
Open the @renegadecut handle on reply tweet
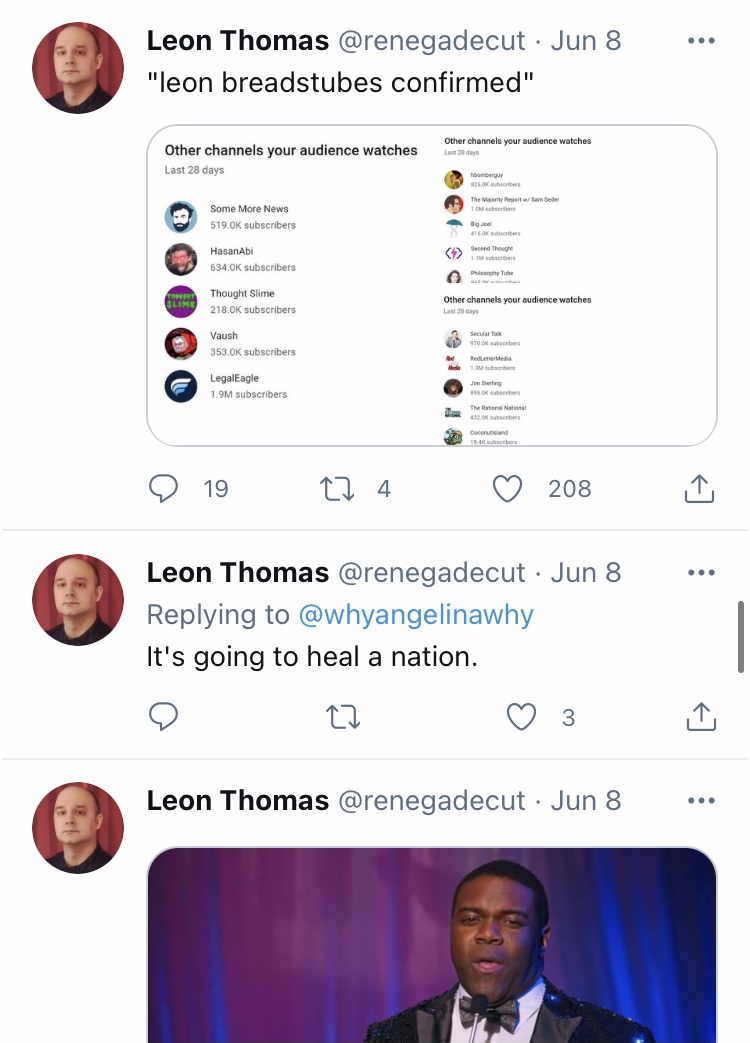pyautogui.click(x=432, y=573)
